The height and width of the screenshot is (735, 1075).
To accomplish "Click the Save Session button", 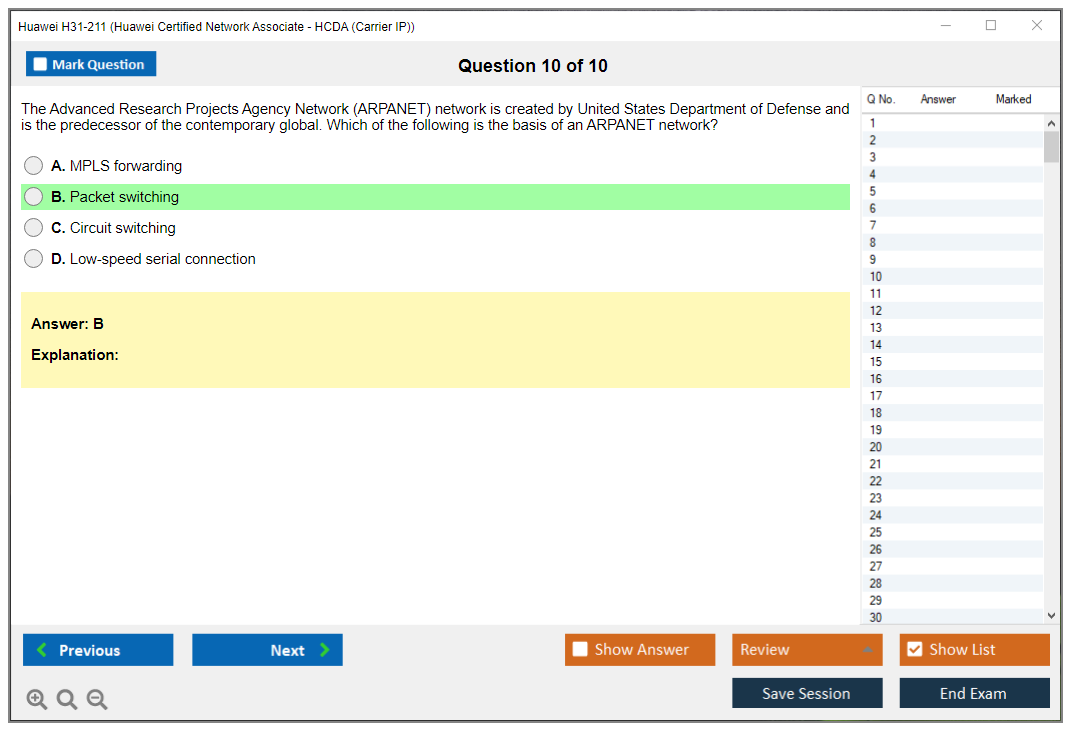I will click(x=806, y=693).
